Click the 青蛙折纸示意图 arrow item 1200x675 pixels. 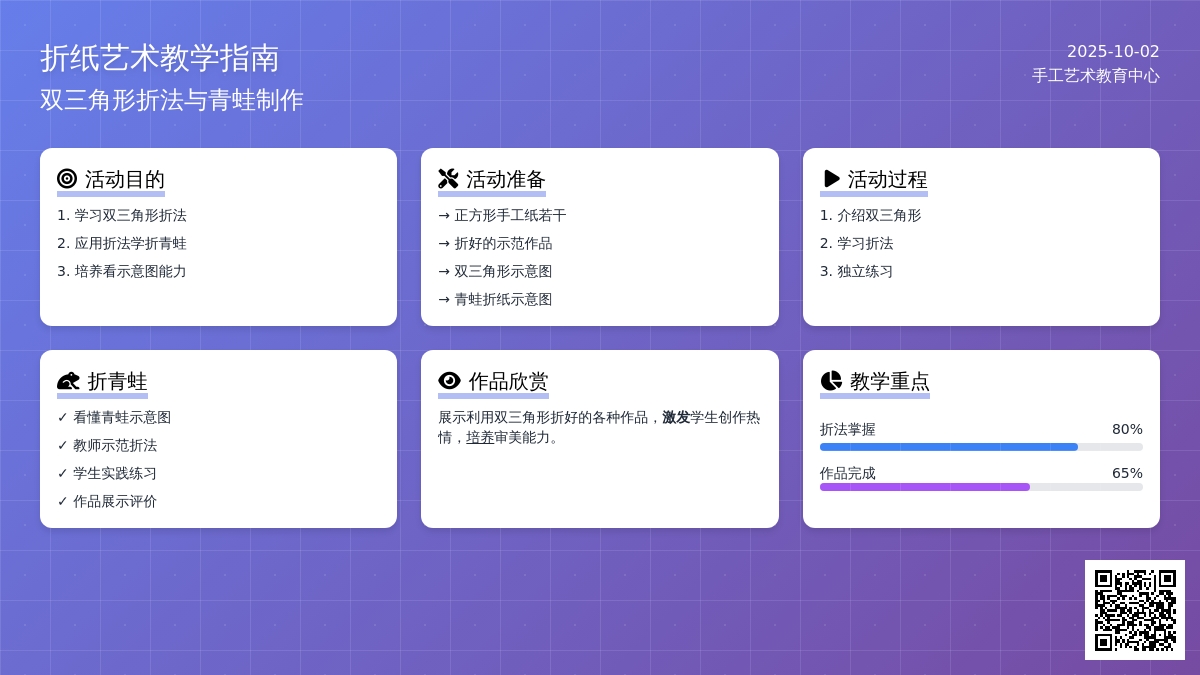coord(495,299)
